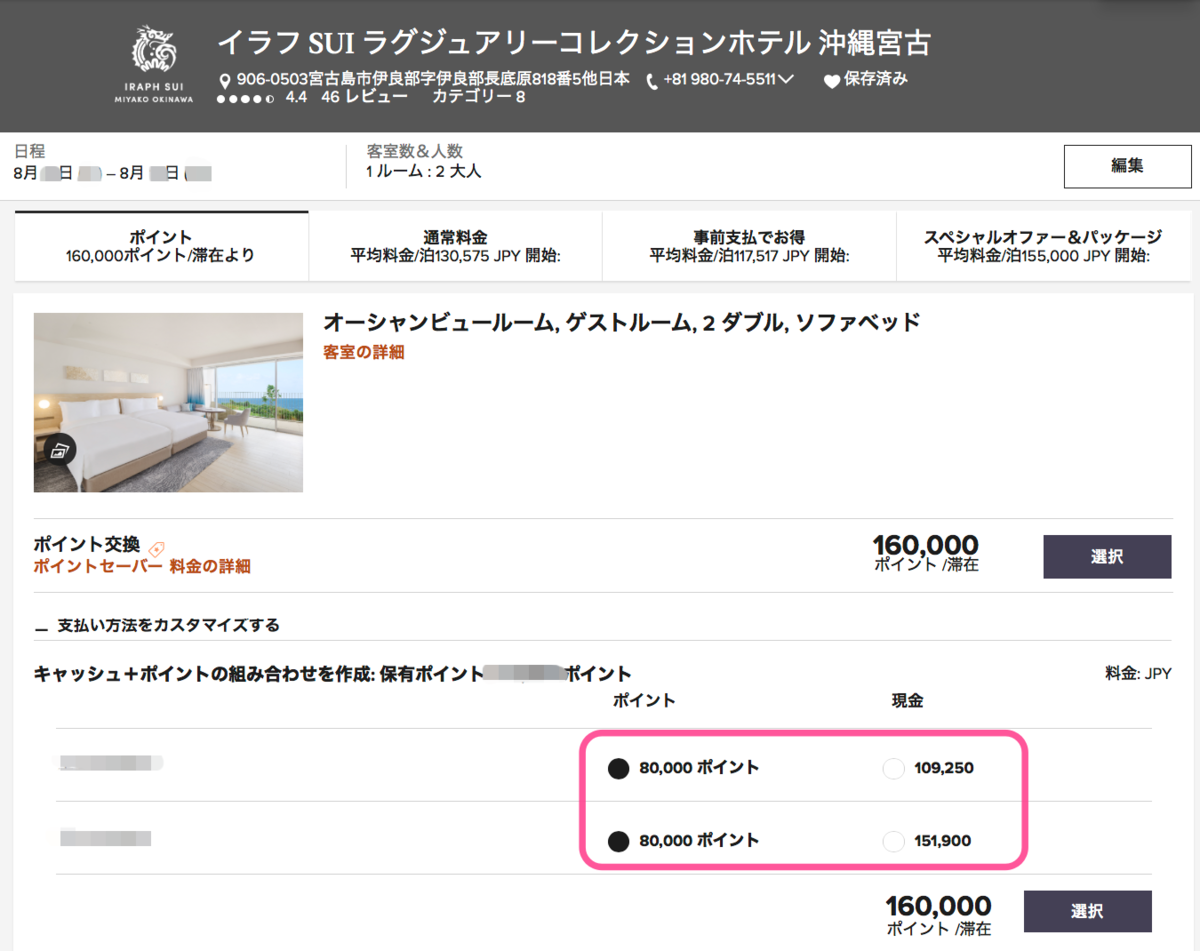1200x951 pixels.
Task: Click the 料金: JPY currency label
Action: click(1137, 674)
